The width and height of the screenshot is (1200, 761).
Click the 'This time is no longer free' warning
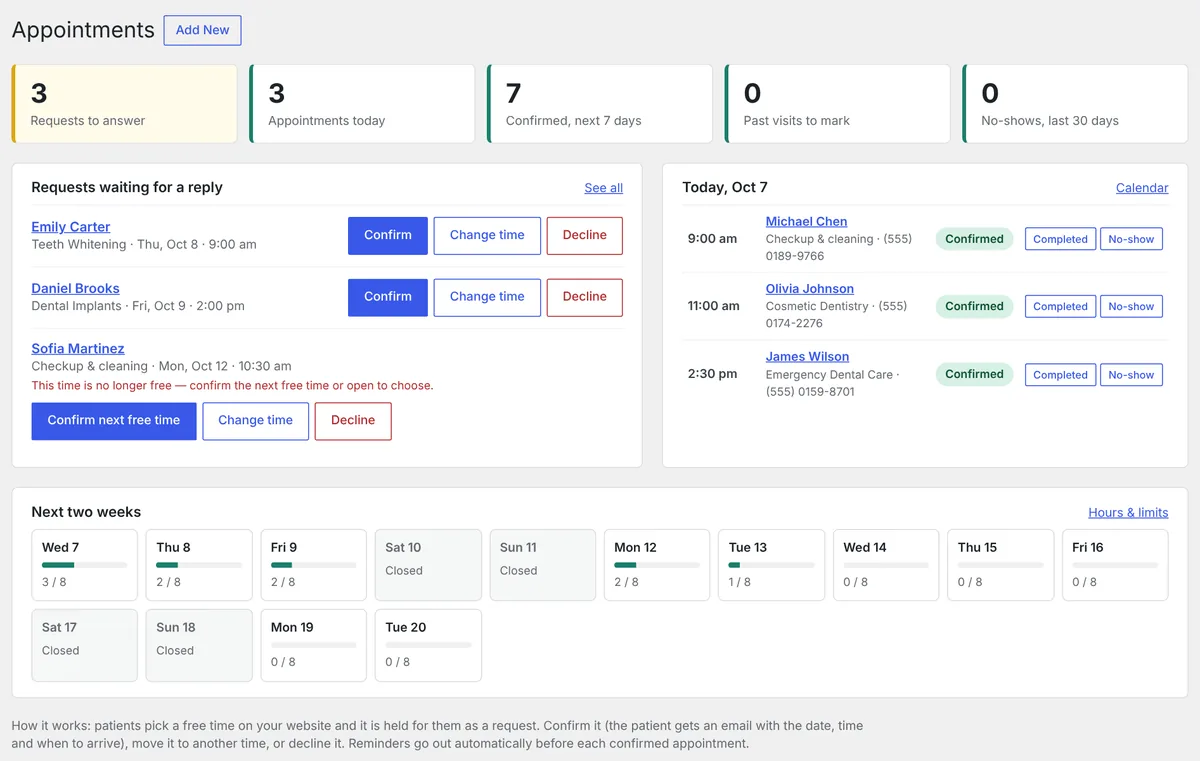[232, 385]
